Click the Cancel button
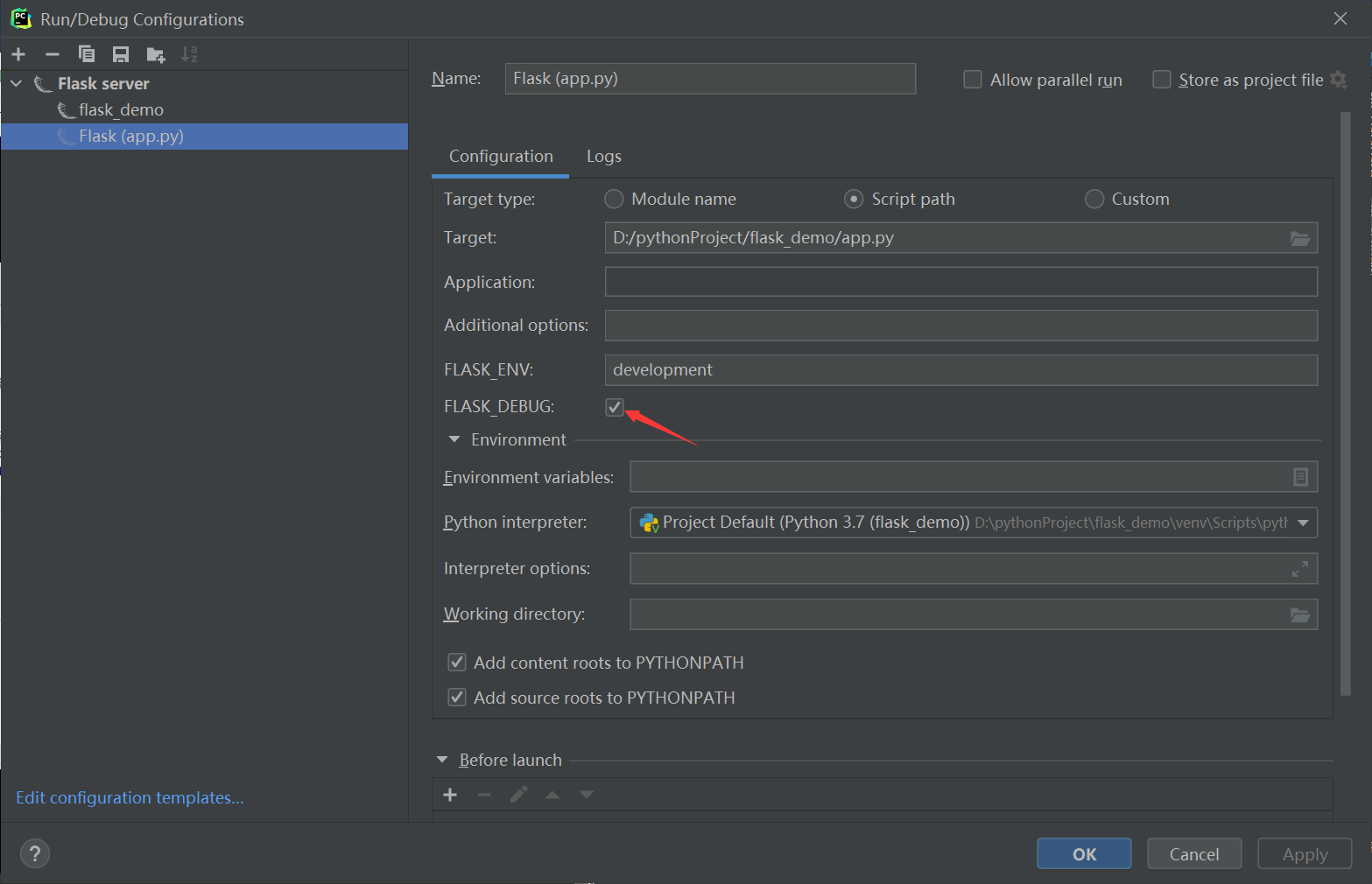The image size is (1372, 884). 1194,854
